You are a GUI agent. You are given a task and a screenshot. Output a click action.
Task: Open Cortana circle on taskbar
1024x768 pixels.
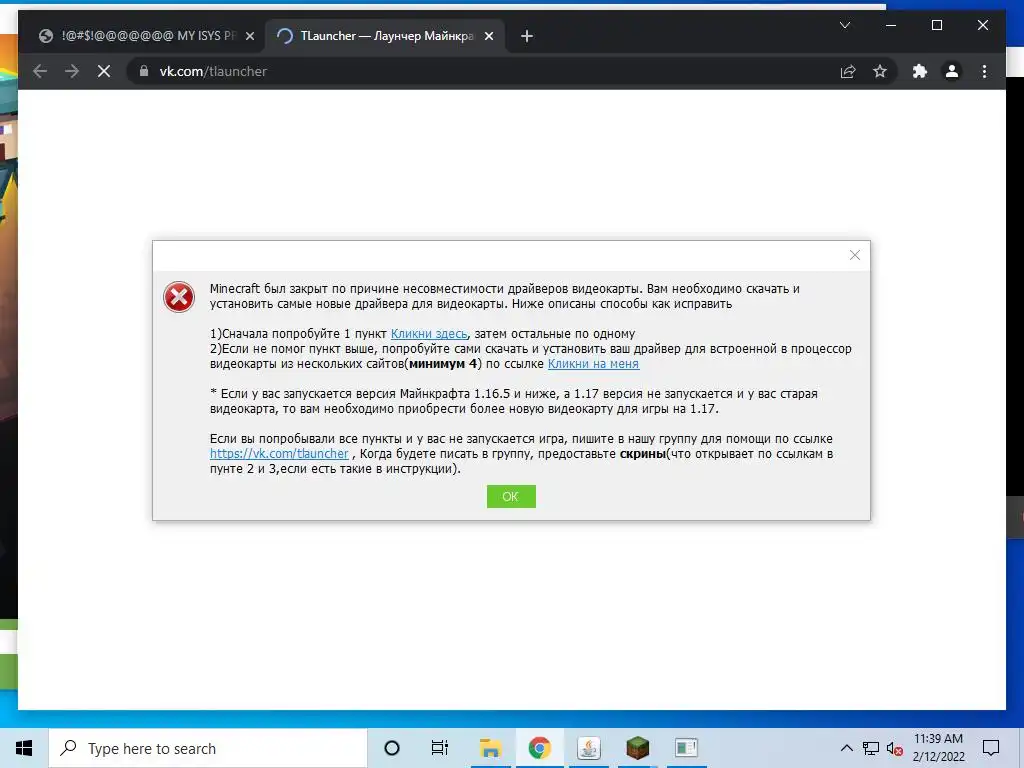(392, 748)
